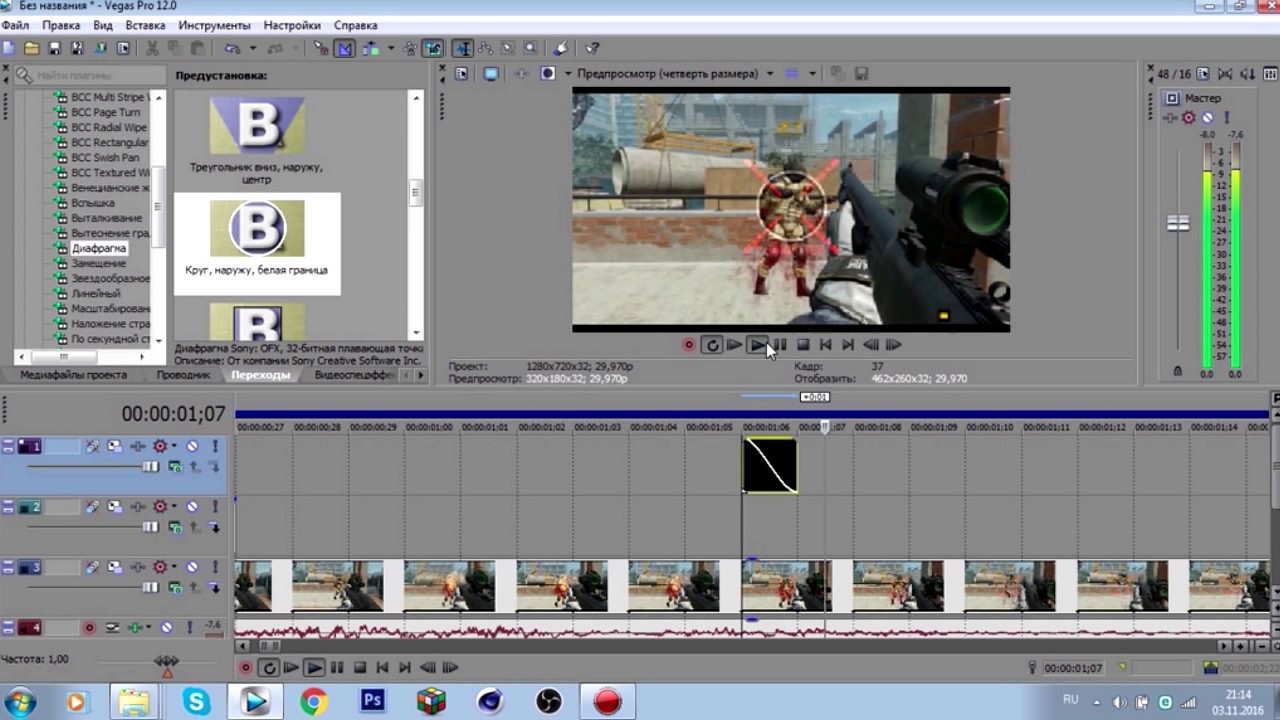1280x720 pixels.
Task: Toggle Ignore Event Grouping button
Action: tap(433, 48)
